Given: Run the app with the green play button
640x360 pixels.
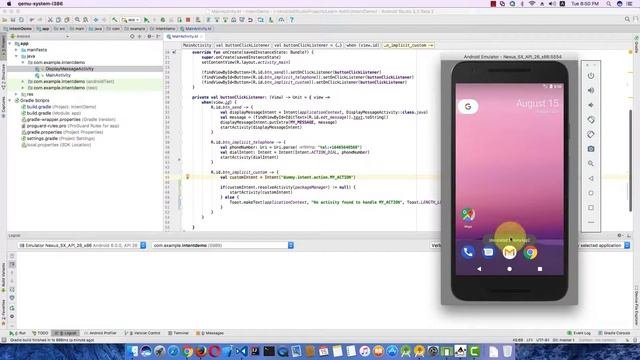Looking at the screenshot, I should 147,20.
